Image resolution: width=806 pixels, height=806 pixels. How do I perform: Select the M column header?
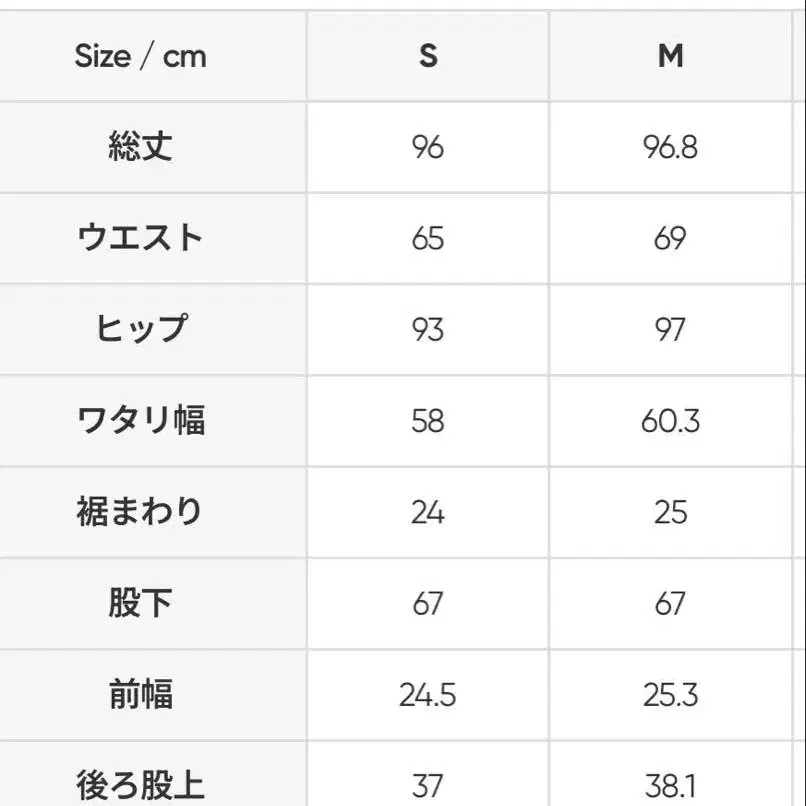tap(670, 56)
